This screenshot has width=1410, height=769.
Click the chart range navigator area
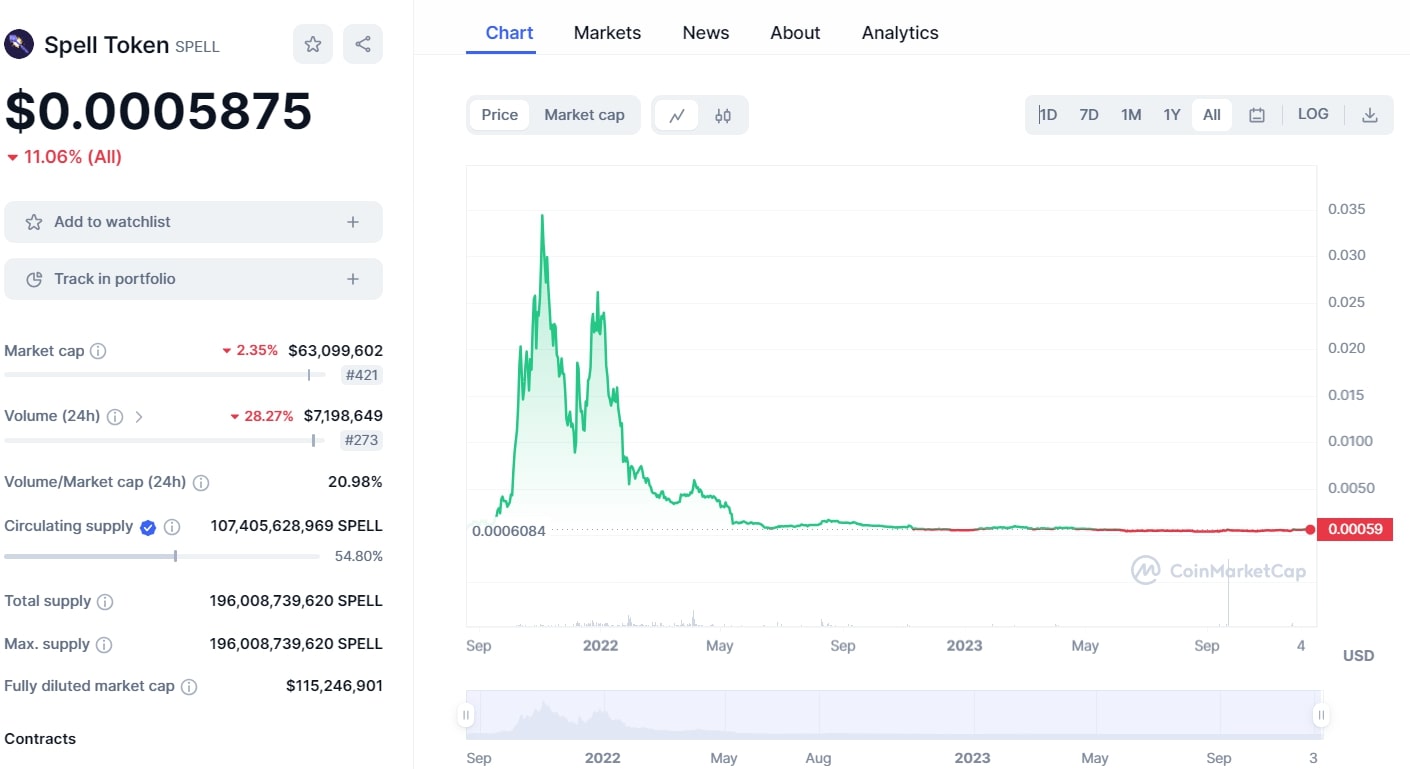click(894, 715)
